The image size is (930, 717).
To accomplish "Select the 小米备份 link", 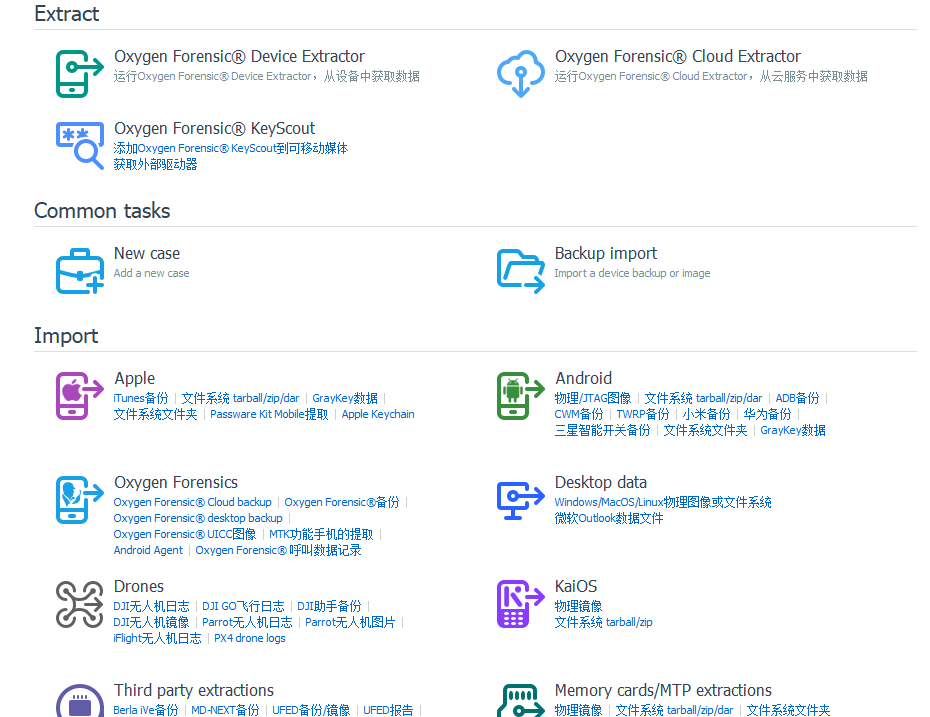I will (706, 414).
